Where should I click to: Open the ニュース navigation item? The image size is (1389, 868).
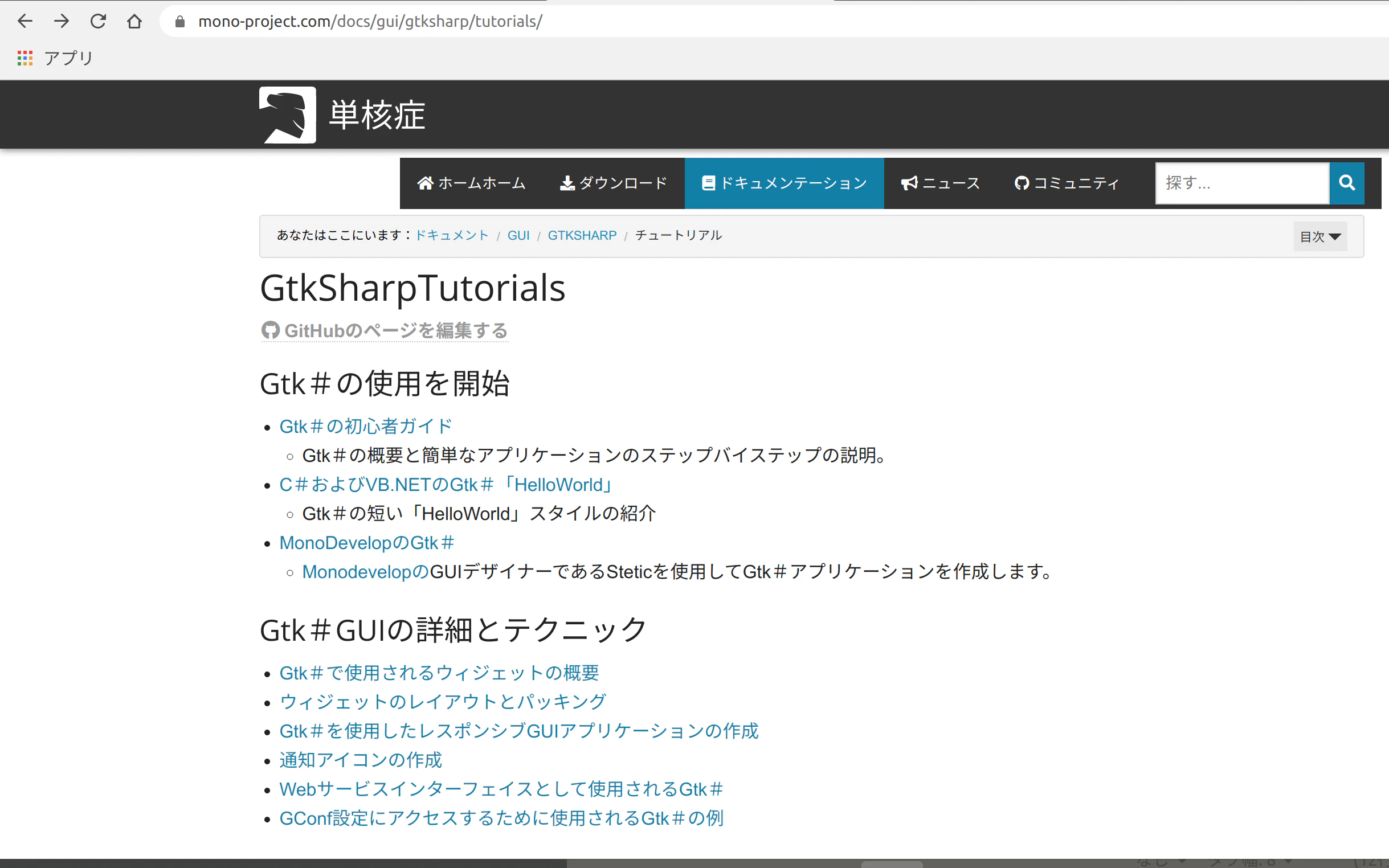941,183
